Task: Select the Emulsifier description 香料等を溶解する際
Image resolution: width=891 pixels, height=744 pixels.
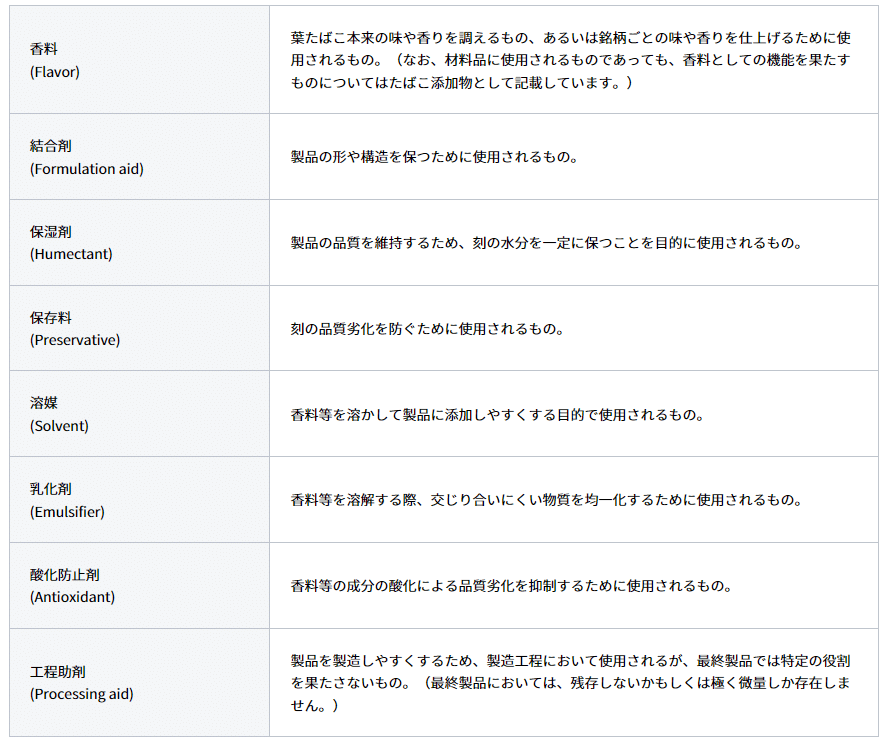Action: (x=546, y=500)
